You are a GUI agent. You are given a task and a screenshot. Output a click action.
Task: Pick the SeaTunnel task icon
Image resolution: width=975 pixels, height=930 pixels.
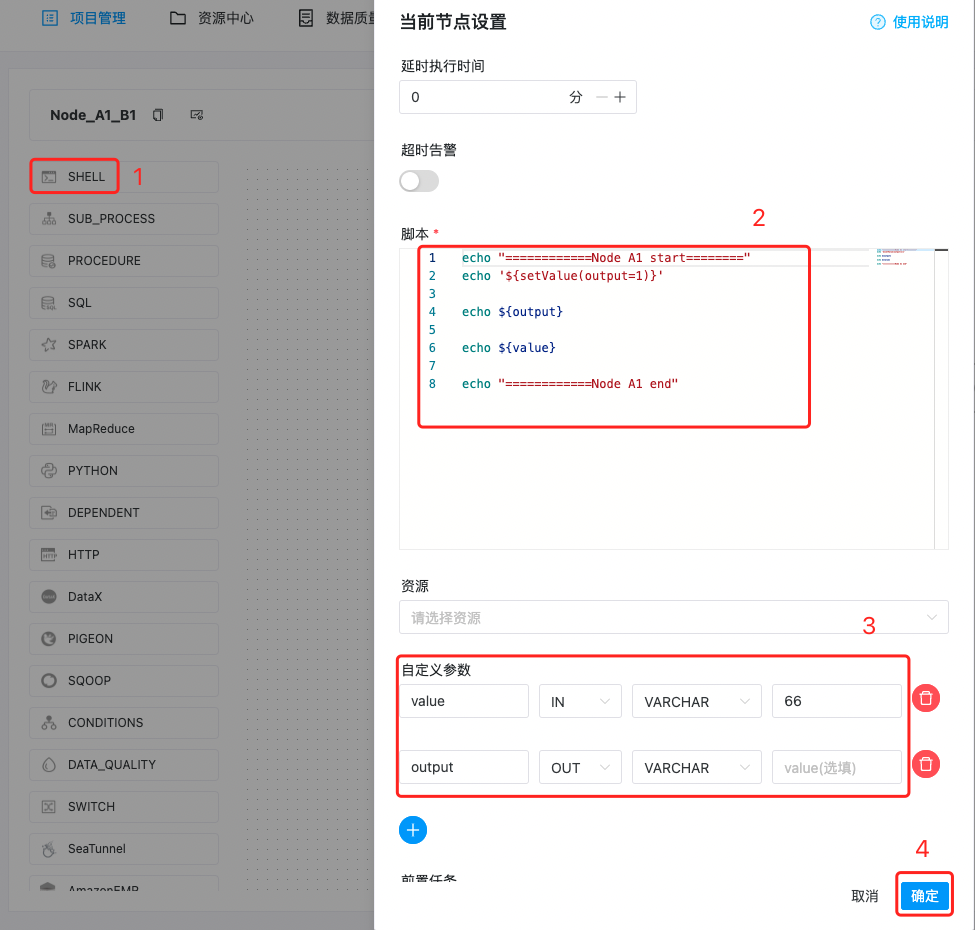click(x=49, y=849)
